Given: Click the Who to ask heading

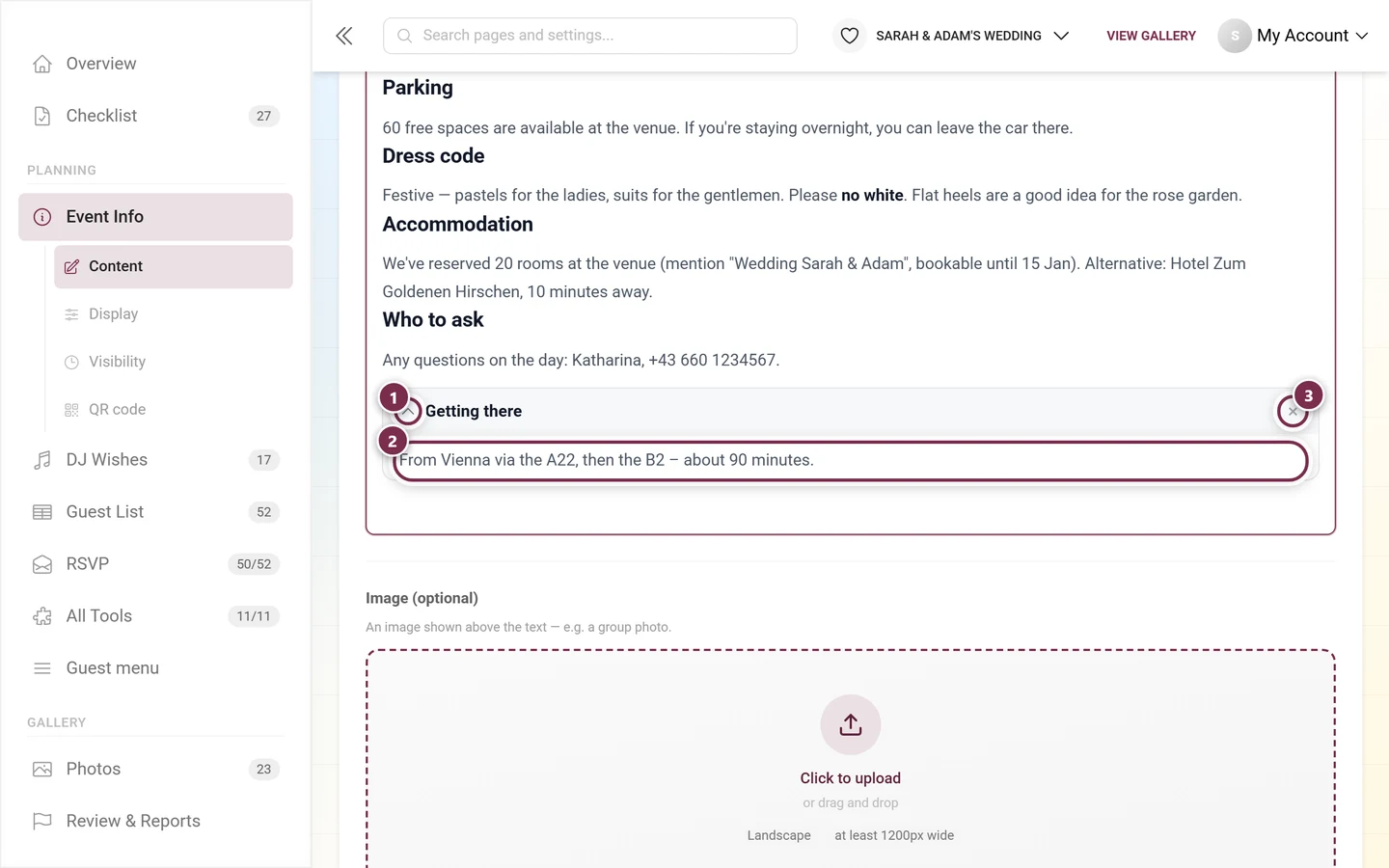Looking at the screenshot, I should coord(433,320).
